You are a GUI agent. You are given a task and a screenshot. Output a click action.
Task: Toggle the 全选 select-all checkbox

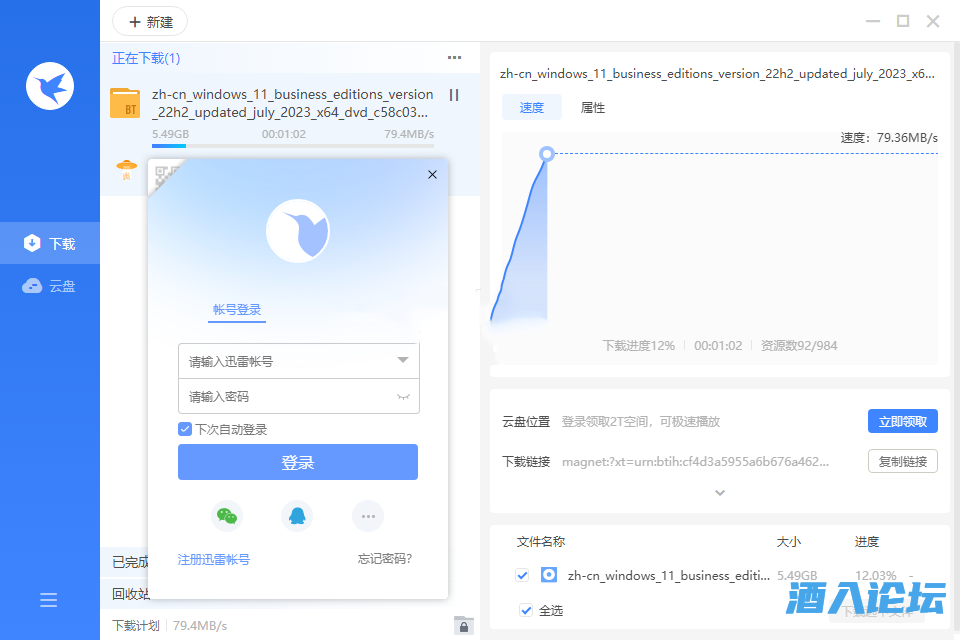pyautogui.click(x=526, y=610)
